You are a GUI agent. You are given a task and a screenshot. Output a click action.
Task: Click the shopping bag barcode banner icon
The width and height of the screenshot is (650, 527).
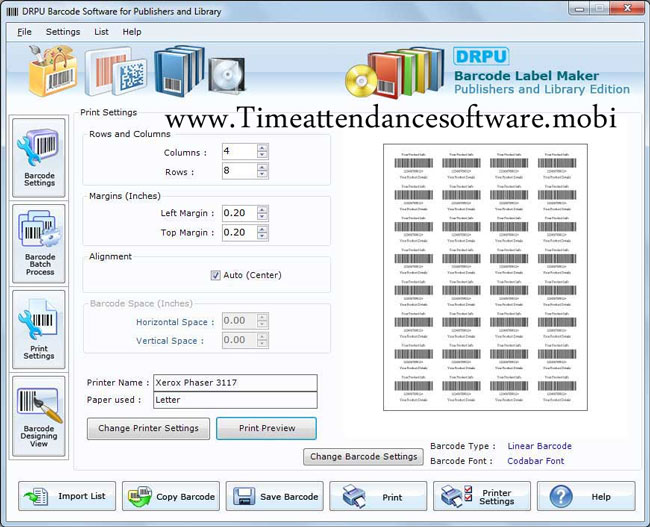[53, 70]
